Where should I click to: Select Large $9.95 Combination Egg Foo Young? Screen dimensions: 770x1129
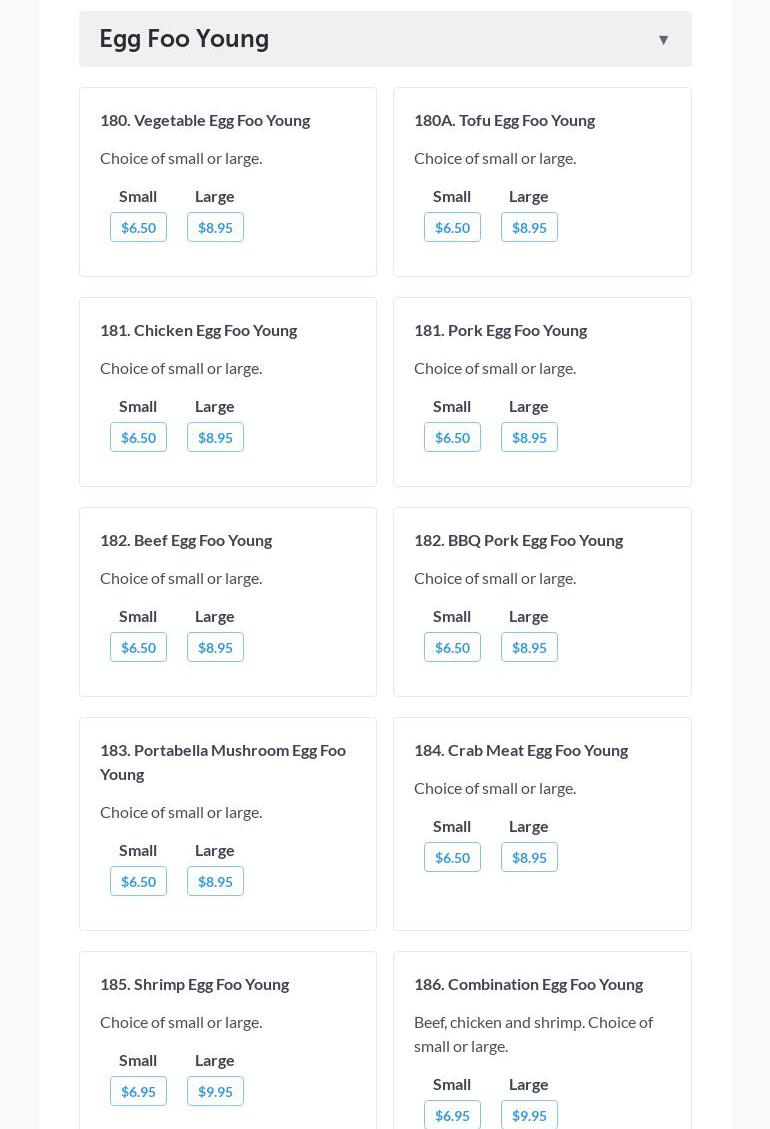(529, 1114)
